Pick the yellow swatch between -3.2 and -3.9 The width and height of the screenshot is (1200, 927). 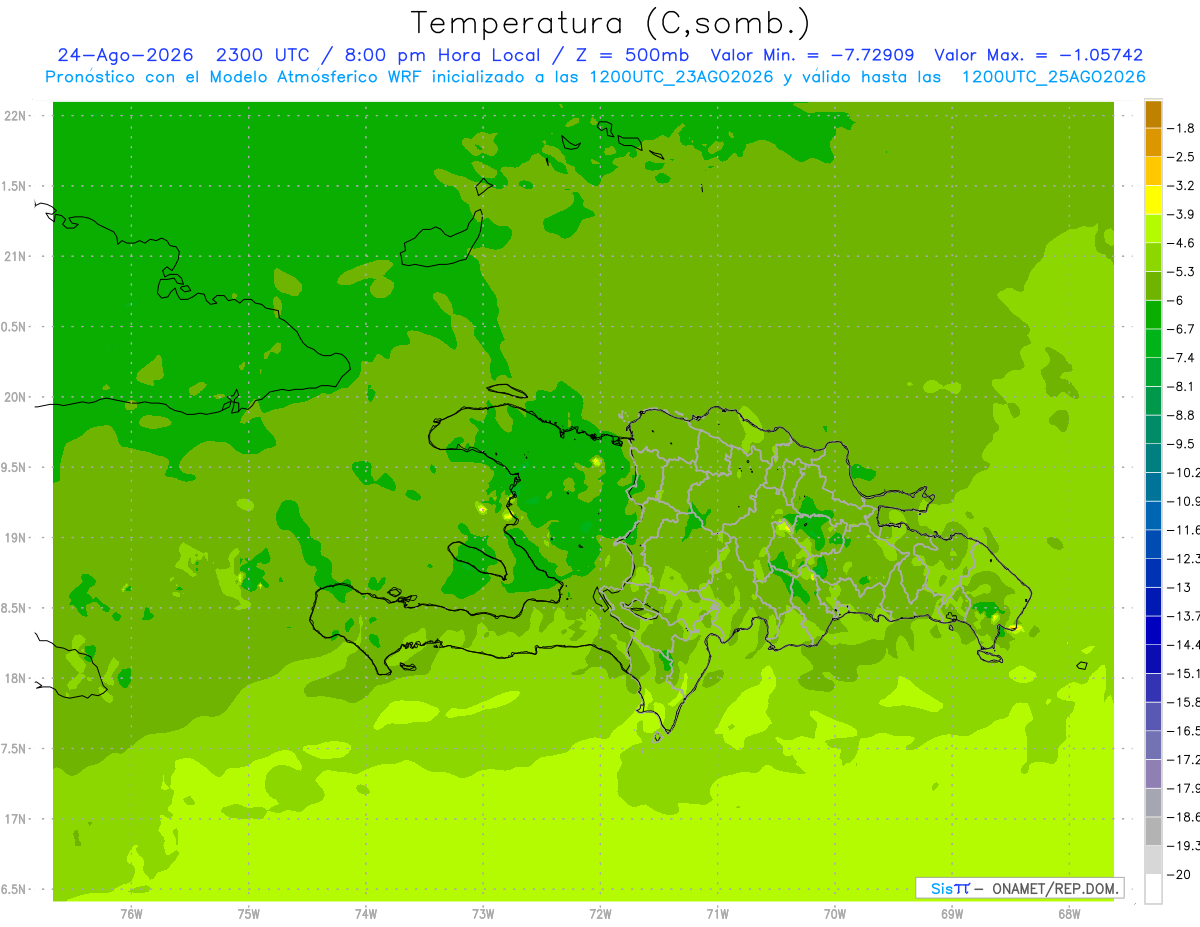point(1153,200)
